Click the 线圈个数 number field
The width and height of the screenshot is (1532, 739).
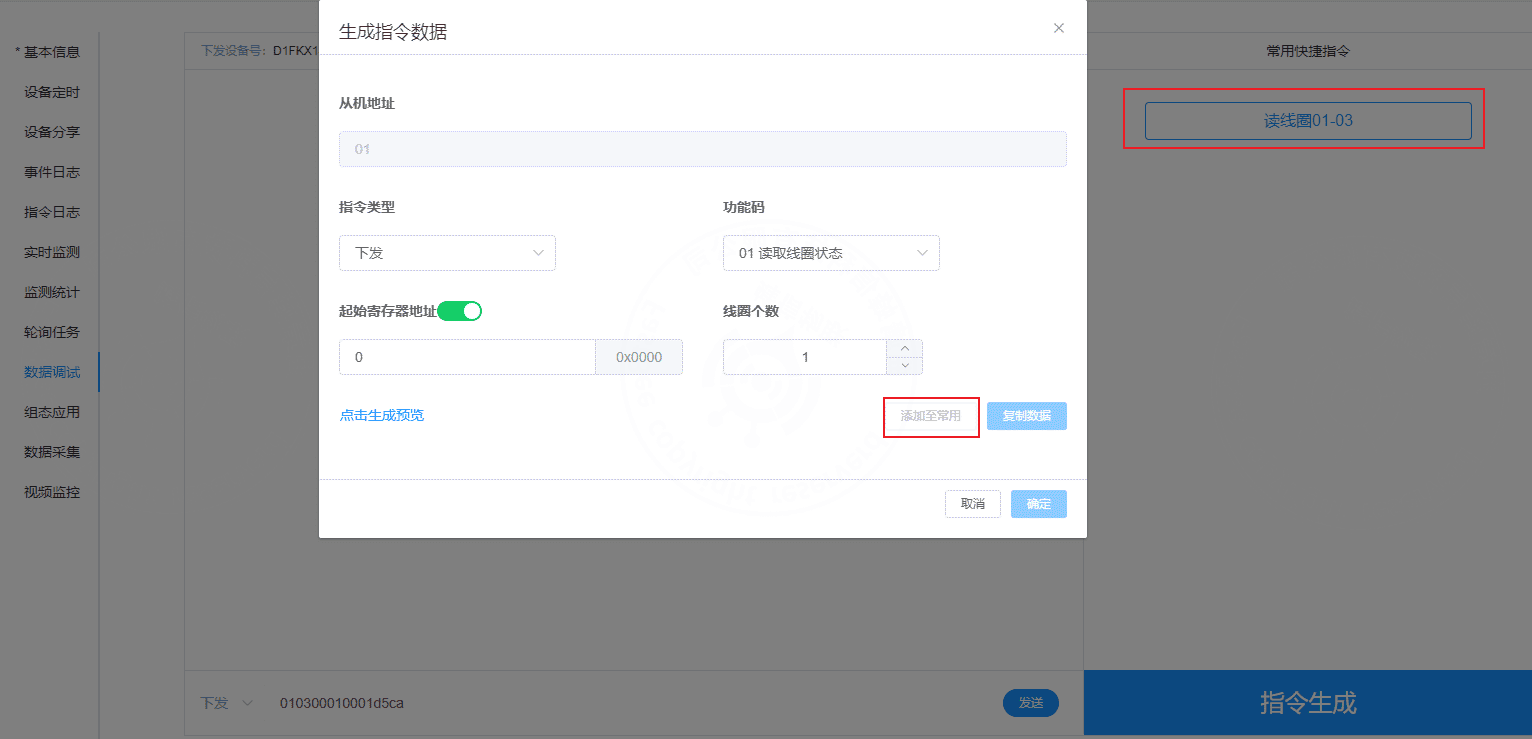tap(805, 357)
